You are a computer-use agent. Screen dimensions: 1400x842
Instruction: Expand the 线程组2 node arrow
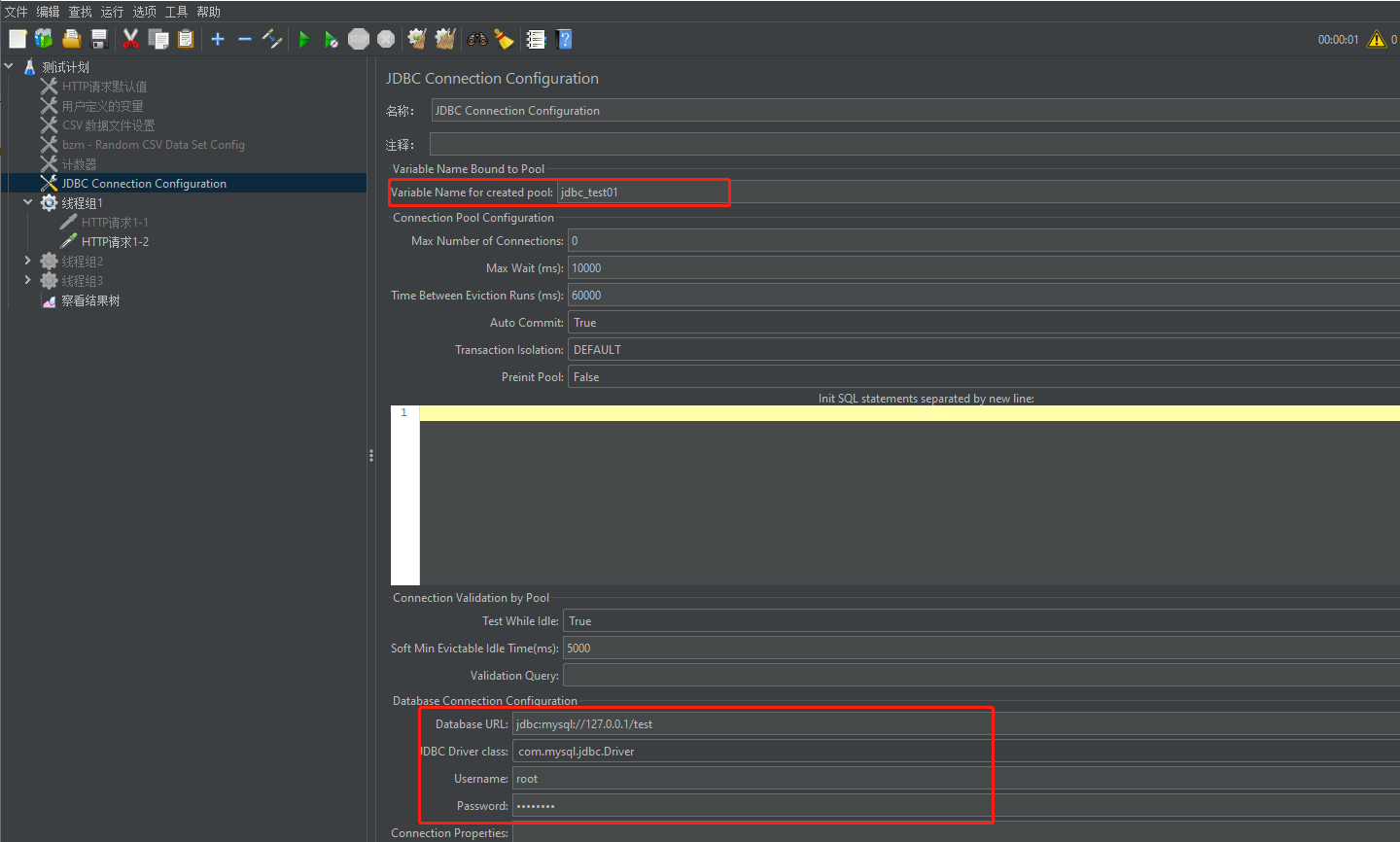click(x=28, y=261)
